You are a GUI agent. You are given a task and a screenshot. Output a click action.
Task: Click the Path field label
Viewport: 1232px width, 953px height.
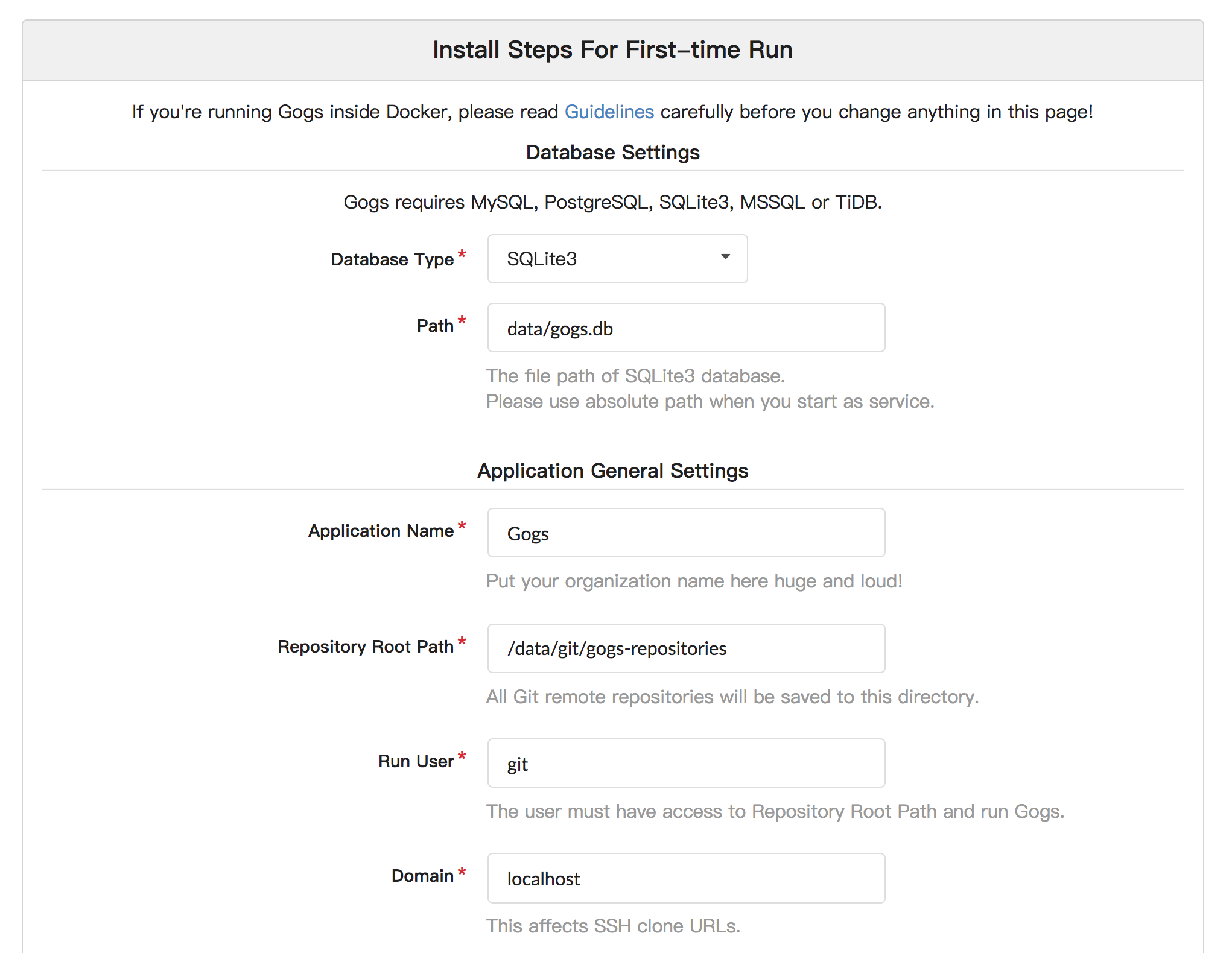(x=435, y=326)
